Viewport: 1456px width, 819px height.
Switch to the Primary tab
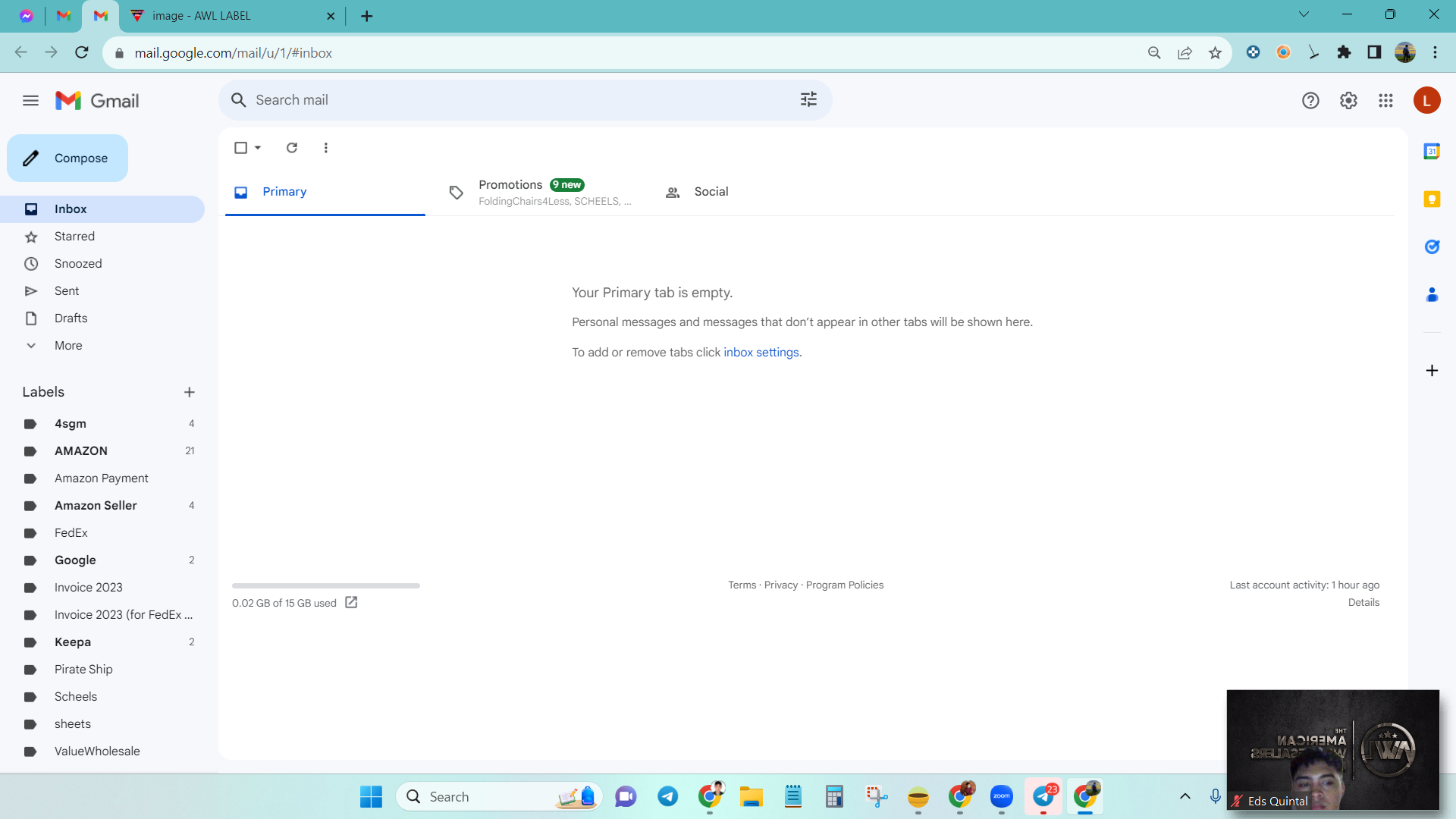tap(325, 193)
